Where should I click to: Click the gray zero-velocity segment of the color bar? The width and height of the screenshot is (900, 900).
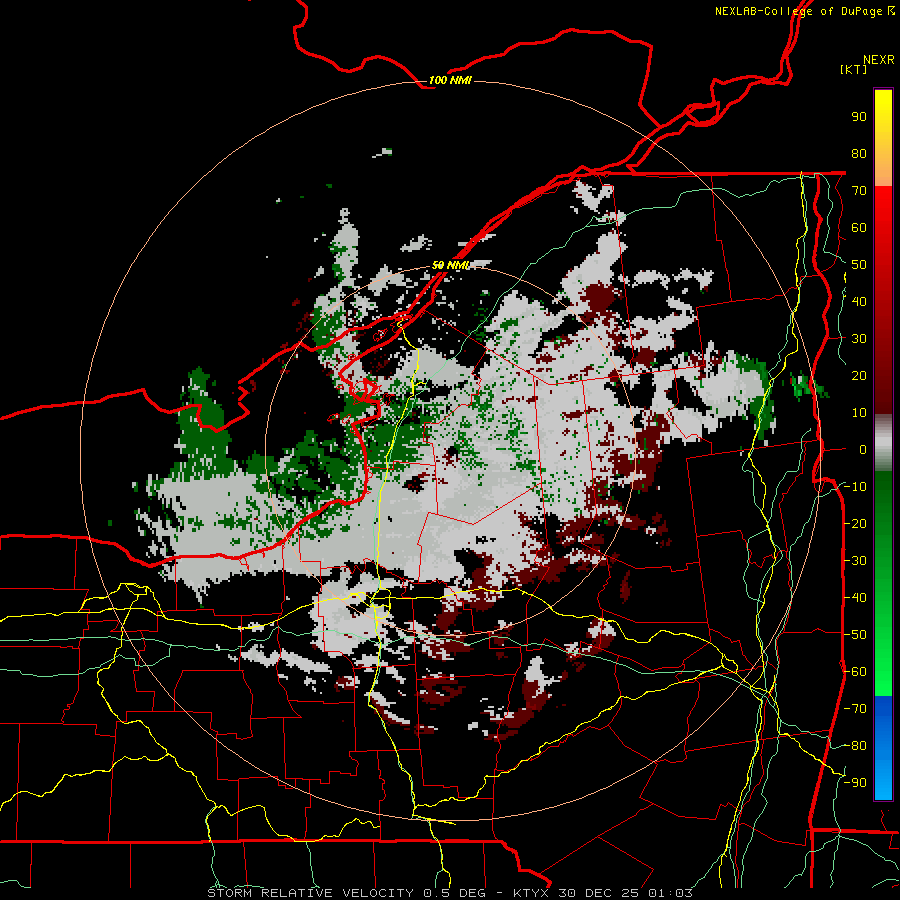tap(883, 443)
